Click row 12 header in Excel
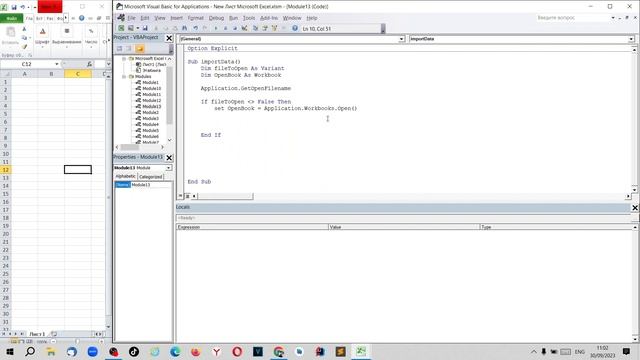 click(x=6, y=170)
